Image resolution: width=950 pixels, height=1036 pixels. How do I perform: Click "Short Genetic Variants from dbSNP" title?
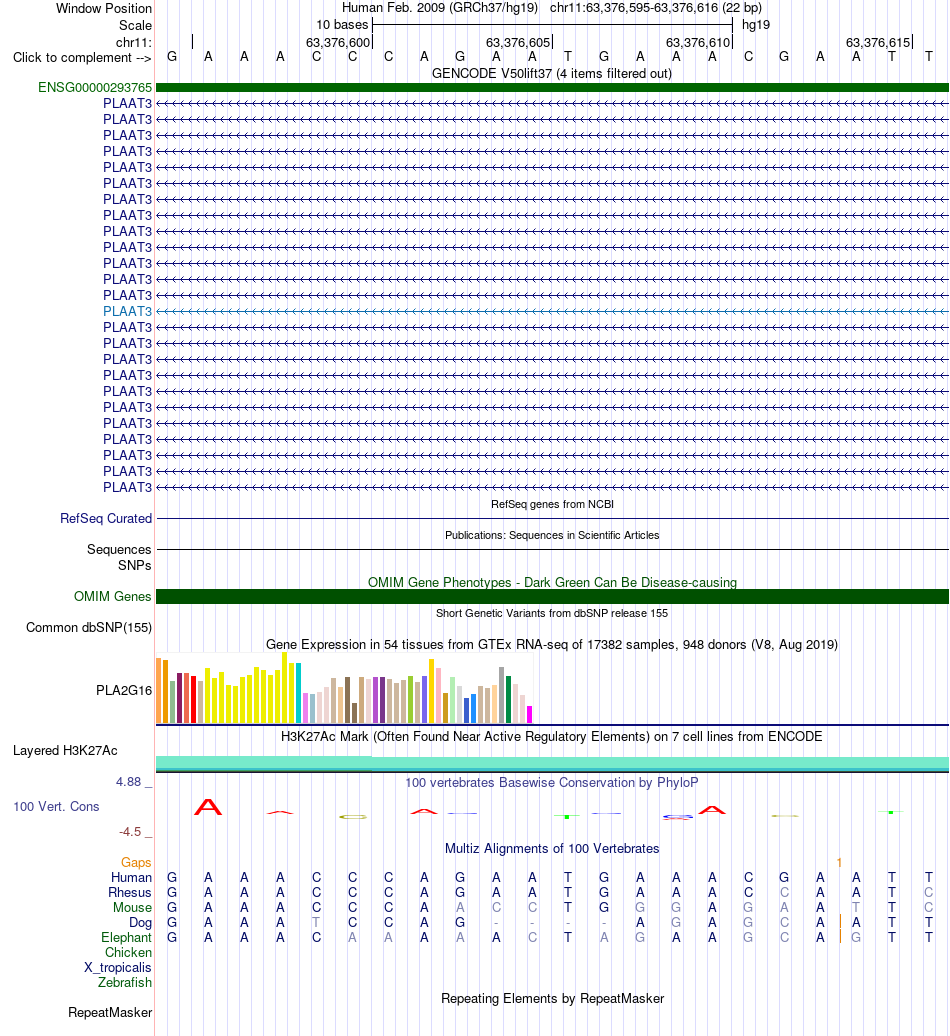[x=552, y=613]
